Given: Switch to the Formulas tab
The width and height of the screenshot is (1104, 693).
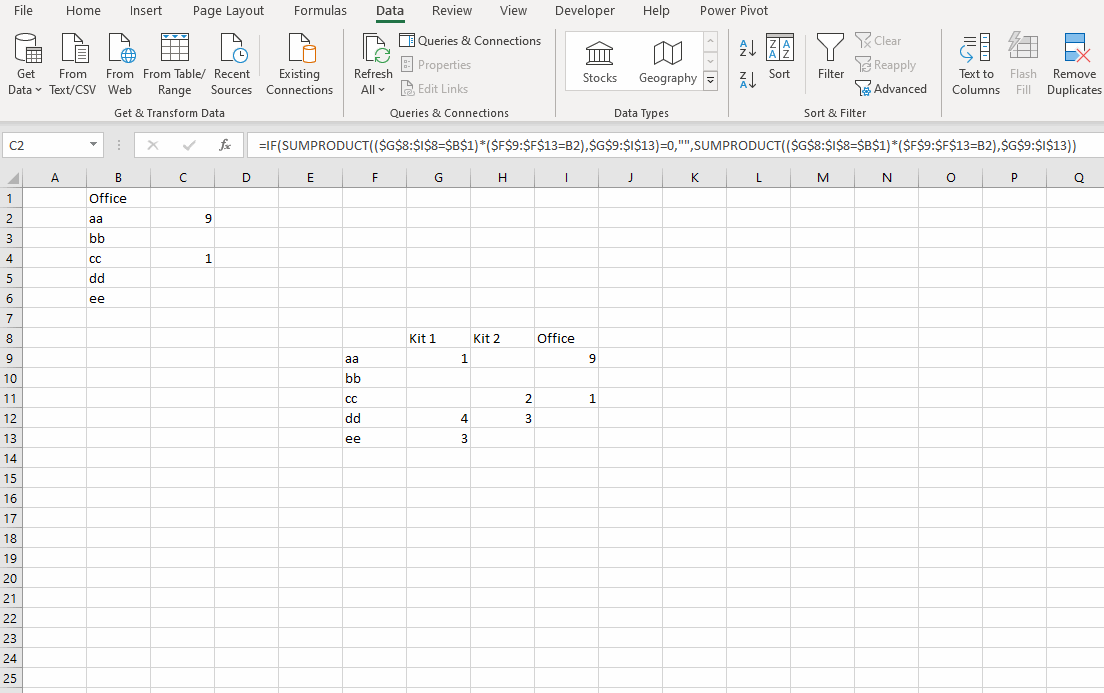Looking at the screenshot, I should pyautogui.click(x=320, y=11).
